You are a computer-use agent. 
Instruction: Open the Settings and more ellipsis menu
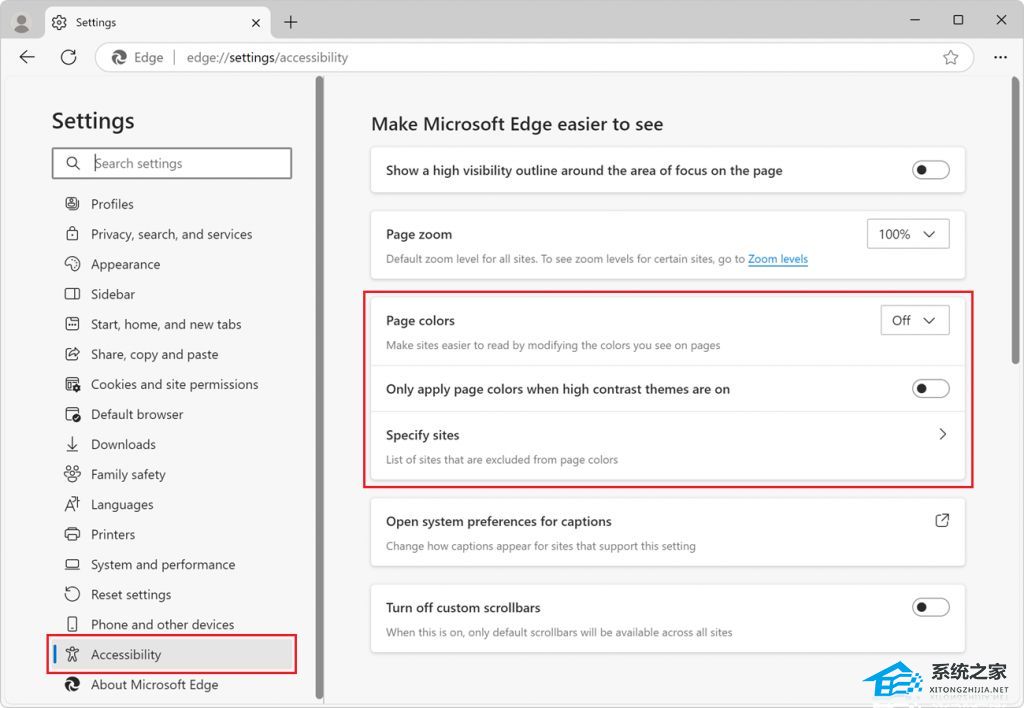[x=1000, y=57]
